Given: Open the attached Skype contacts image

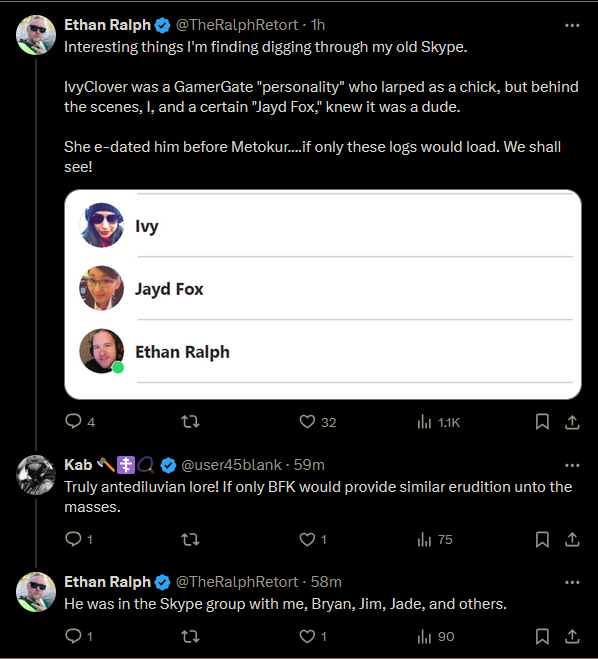Looking at the screenshot, I should coord(323,294).
